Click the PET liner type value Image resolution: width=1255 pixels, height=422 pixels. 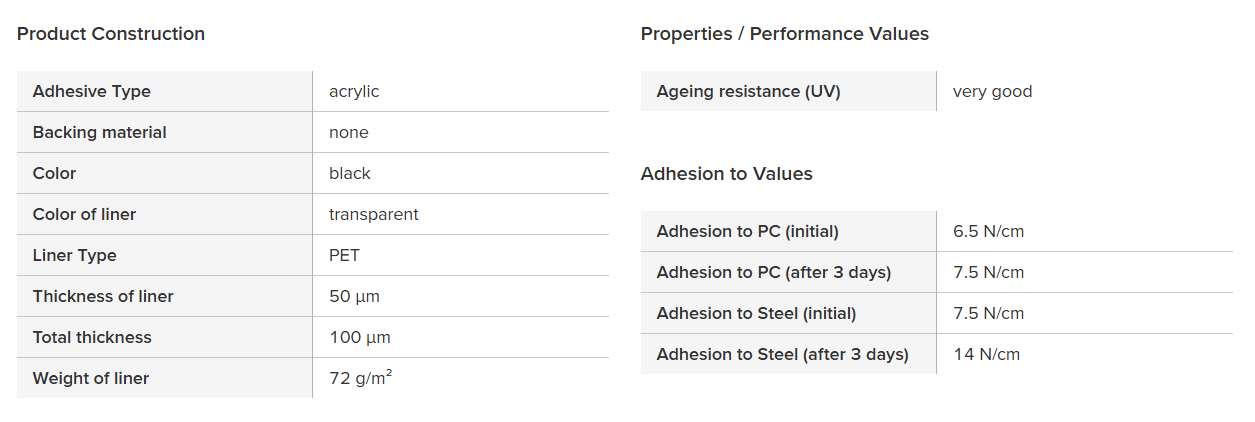click(x=344, y=255)
